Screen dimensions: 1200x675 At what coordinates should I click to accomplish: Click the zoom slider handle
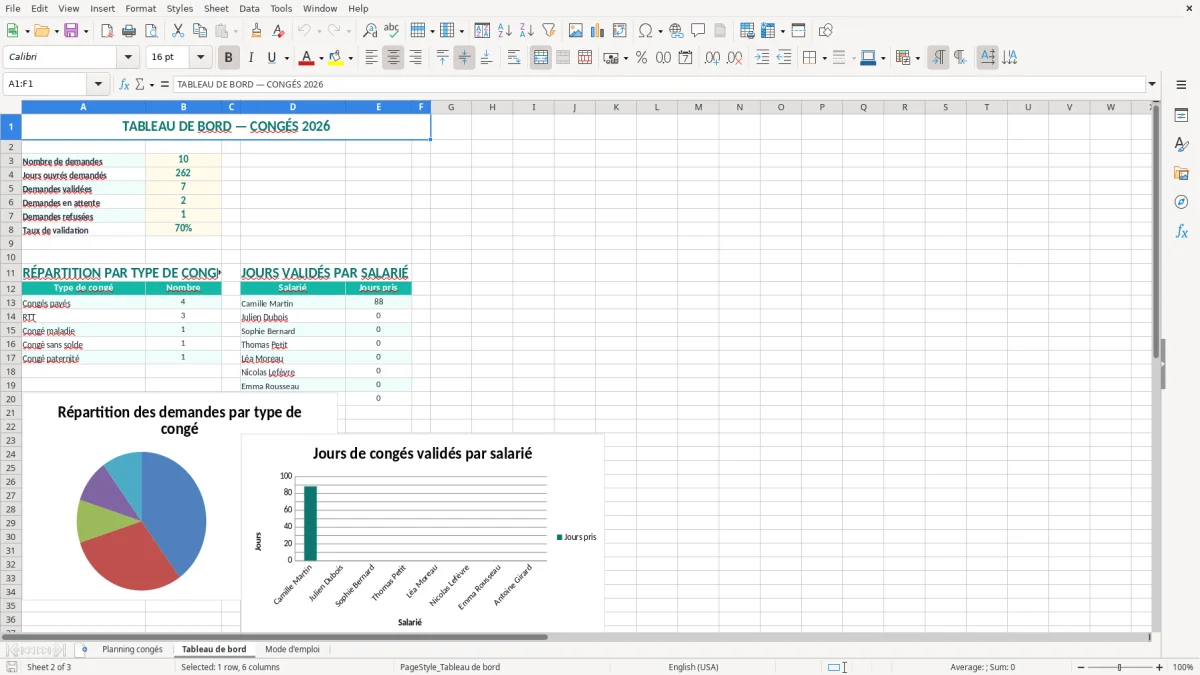point(1120,667)
